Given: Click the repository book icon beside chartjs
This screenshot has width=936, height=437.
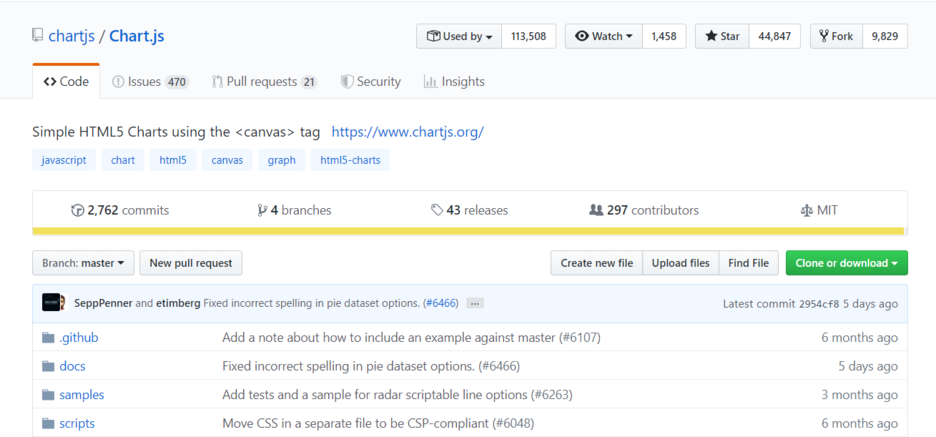Looking at the screenshot, I should click(38, 36).
